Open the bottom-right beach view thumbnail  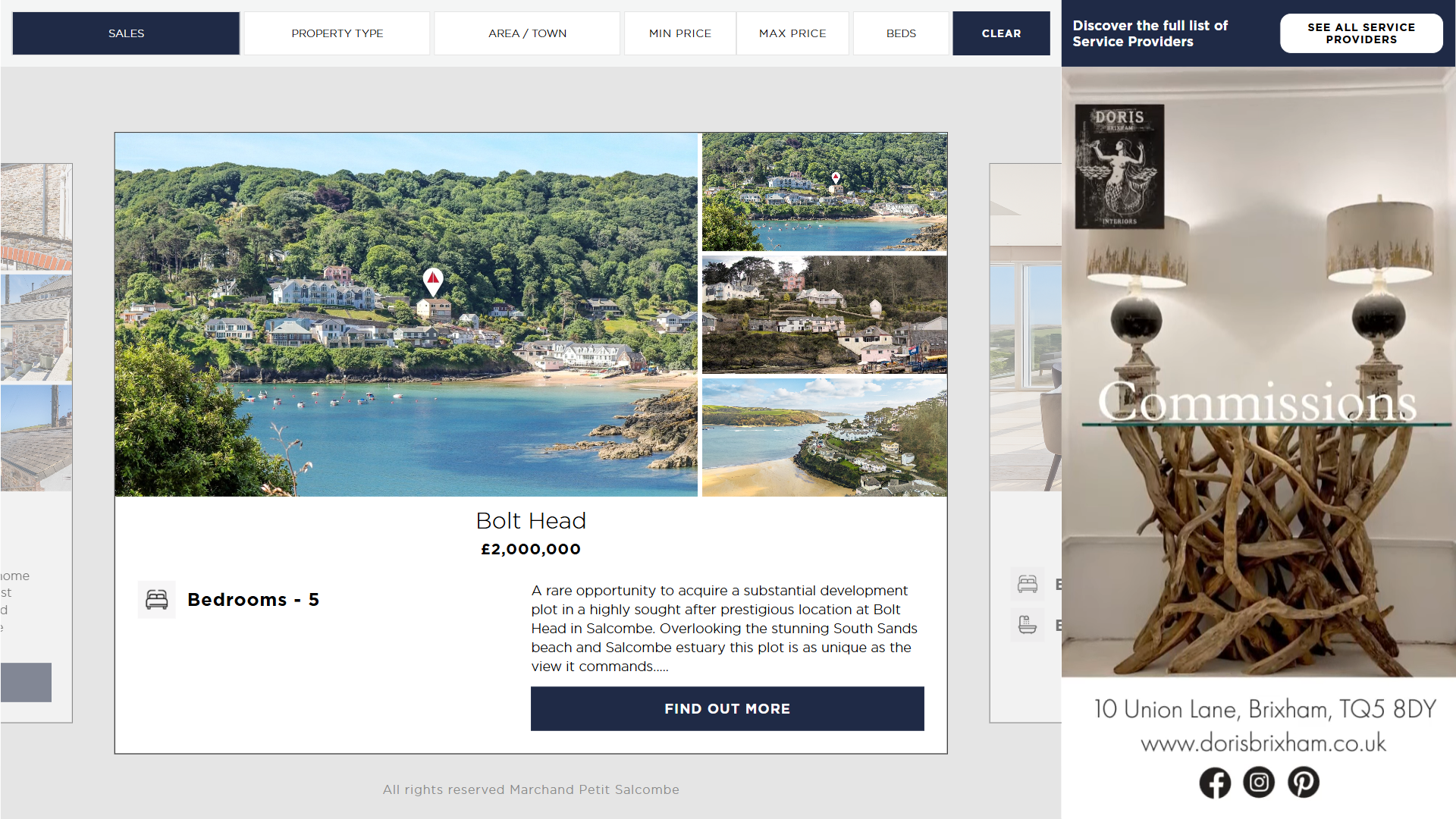click(824, 438)
